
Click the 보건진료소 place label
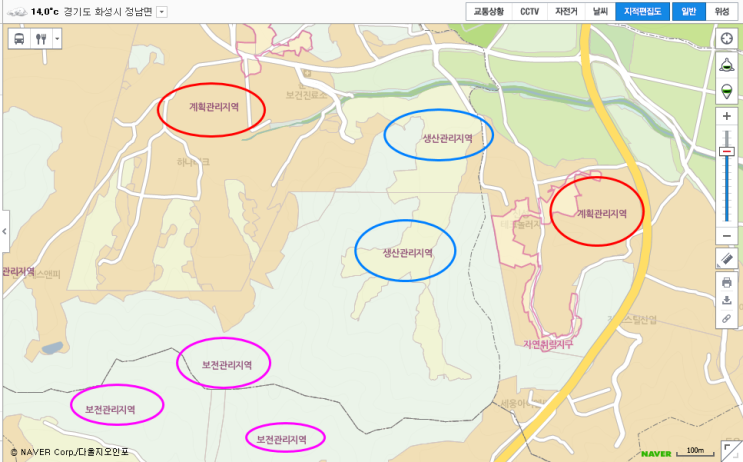(x=306, y=95)
